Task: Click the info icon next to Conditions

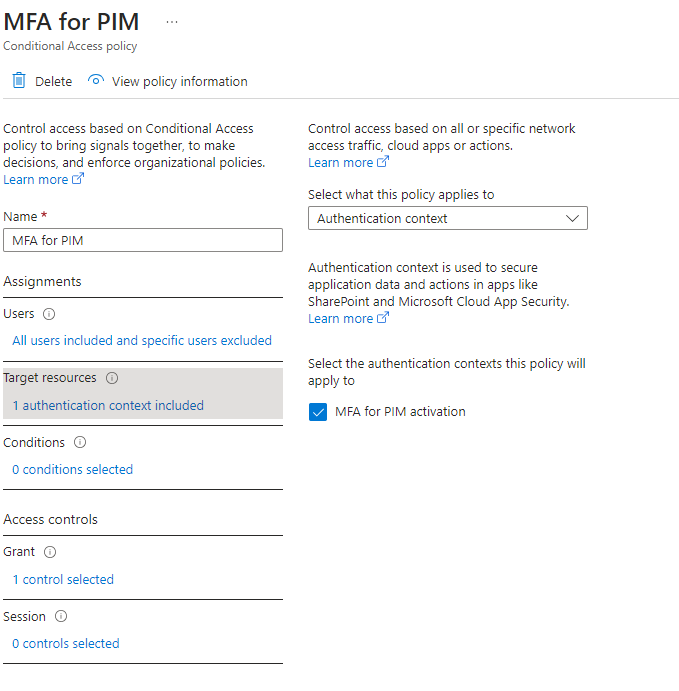Action: pyautogui.click(x=80, y=442)
